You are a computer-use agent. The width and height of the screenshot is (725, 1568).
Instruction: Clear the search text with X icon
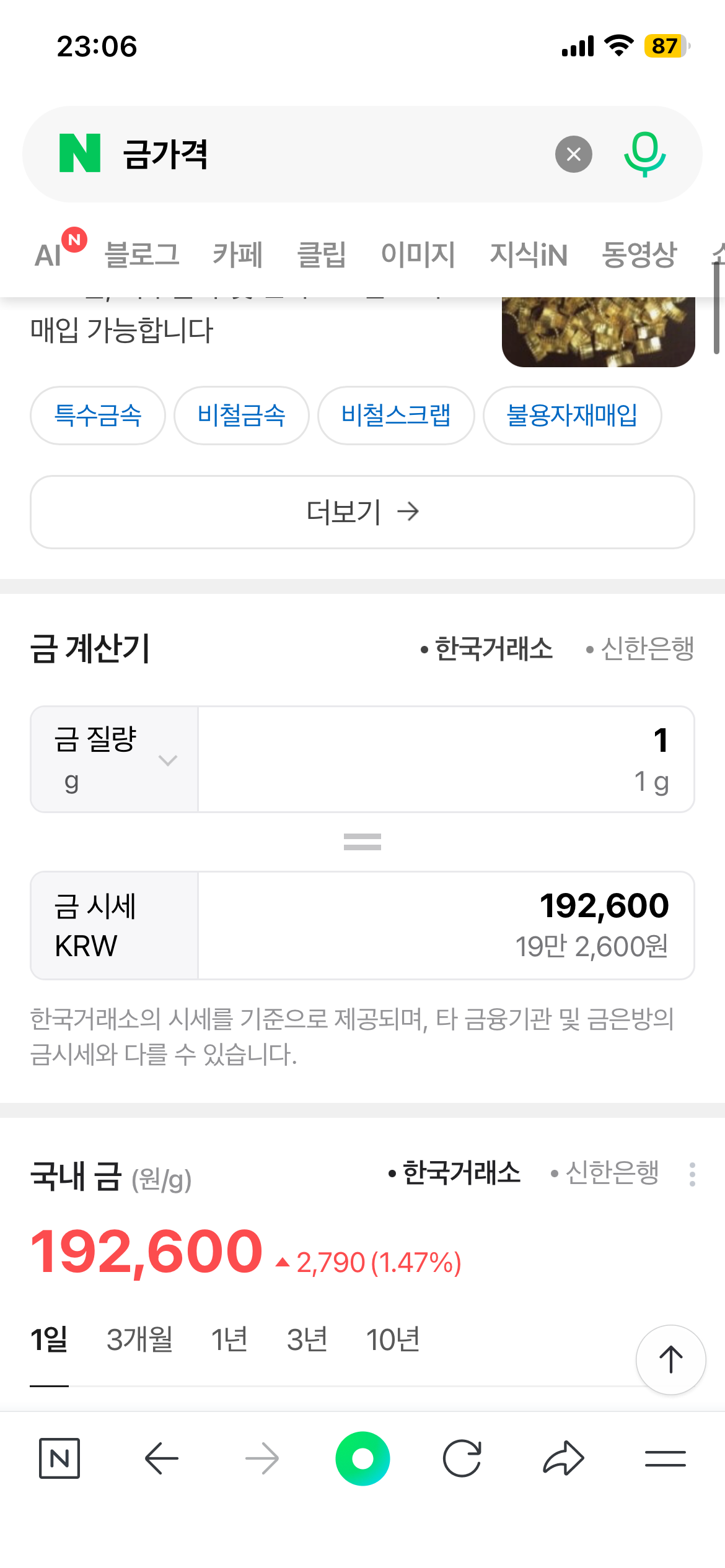[x=574, y=154]
